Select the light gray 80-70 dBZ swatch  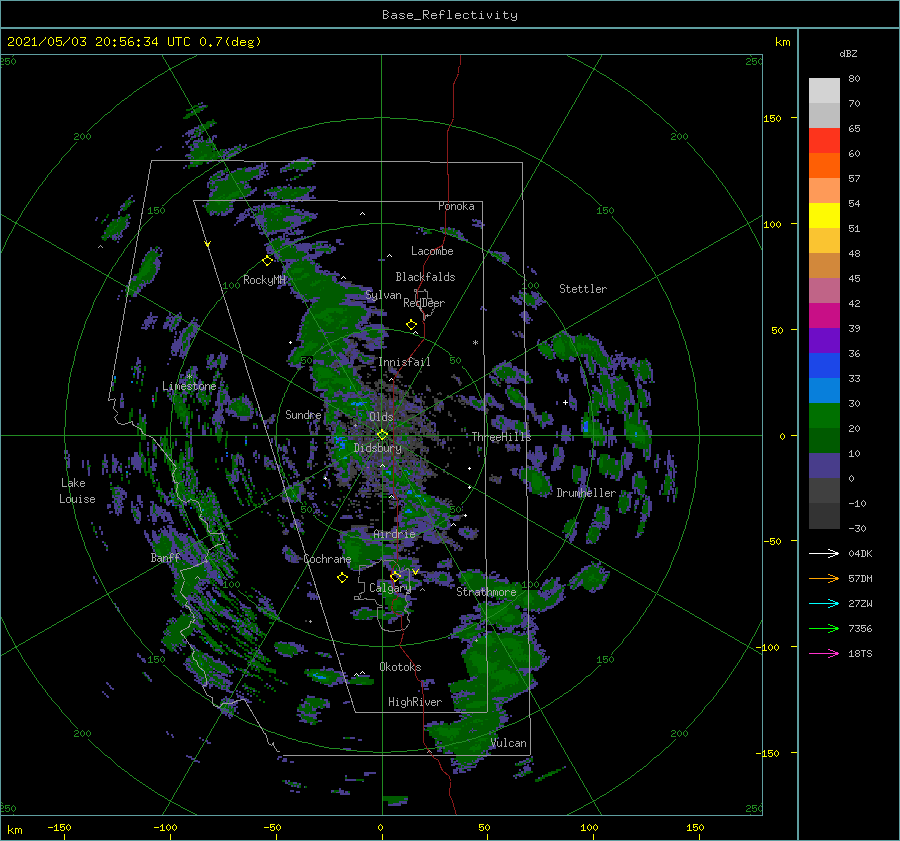click(824, 91)
